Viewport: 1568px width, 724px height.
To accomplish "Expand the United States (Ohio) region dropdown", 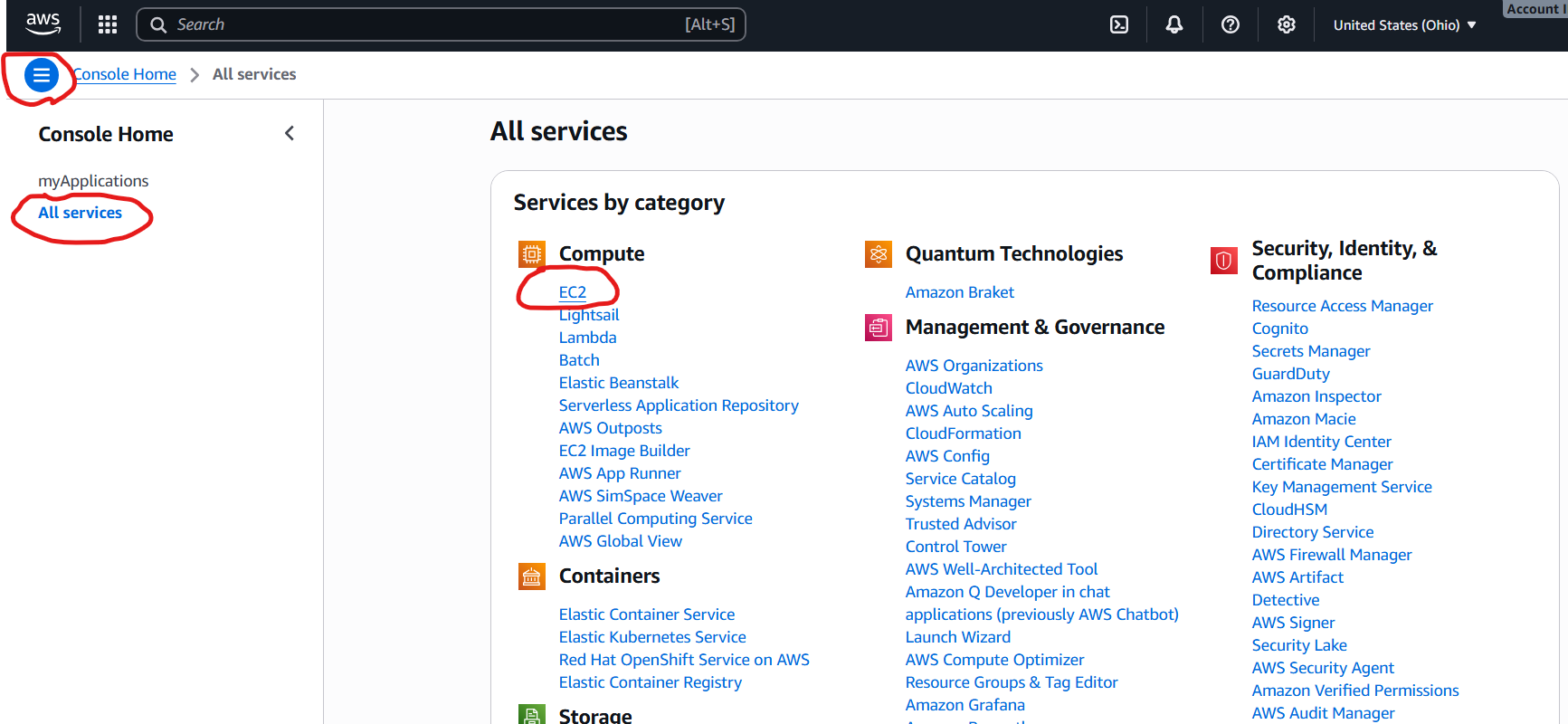I will (x=1404, y=25).
